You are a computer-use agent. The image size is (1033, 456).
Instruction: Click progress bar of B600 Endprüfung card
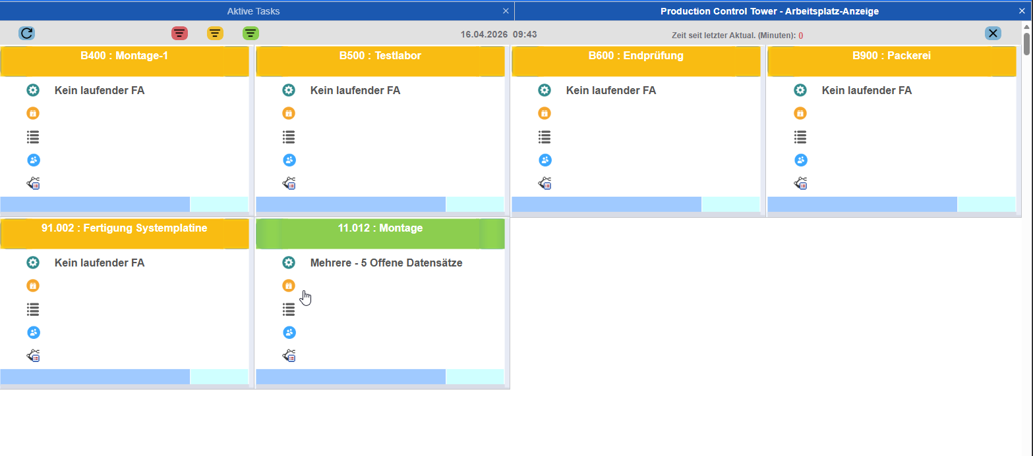[x=636, y=204]
